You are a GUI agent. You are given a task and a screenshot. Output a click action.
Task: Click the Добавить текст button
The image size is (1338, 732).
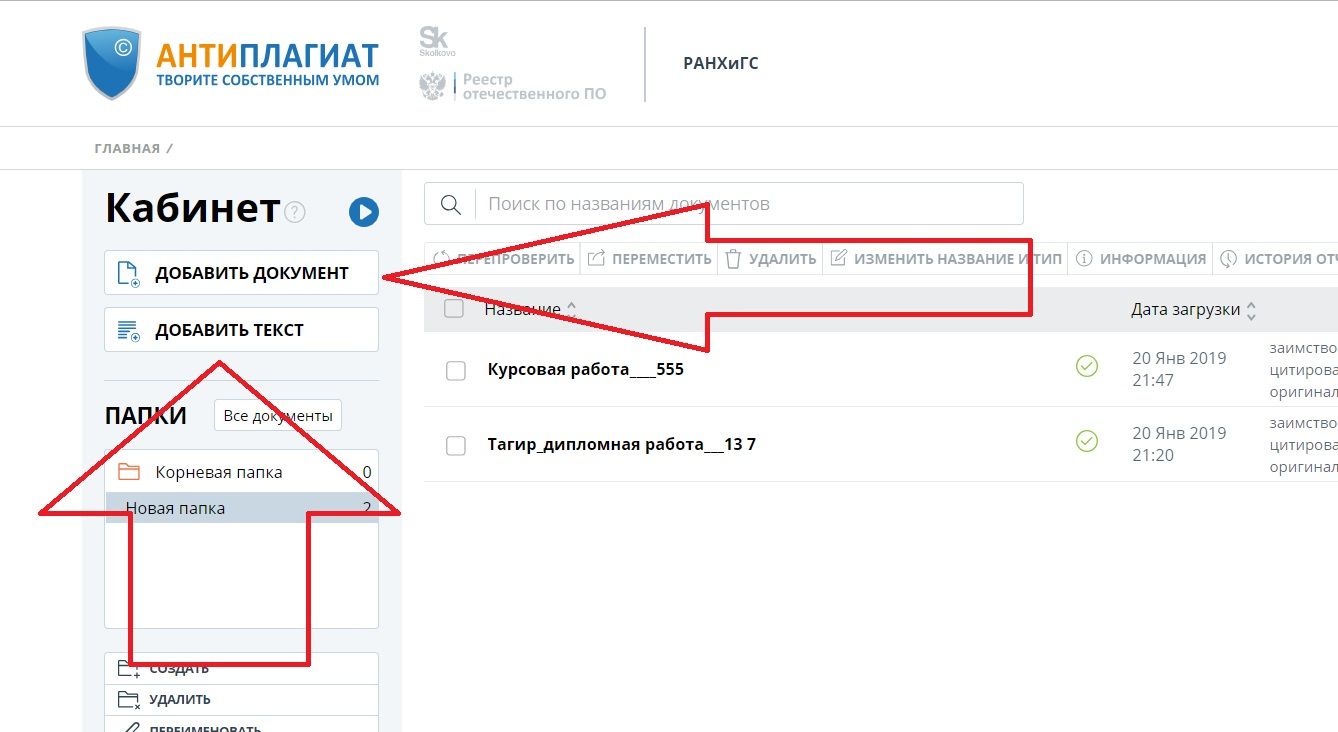[241, 330]
